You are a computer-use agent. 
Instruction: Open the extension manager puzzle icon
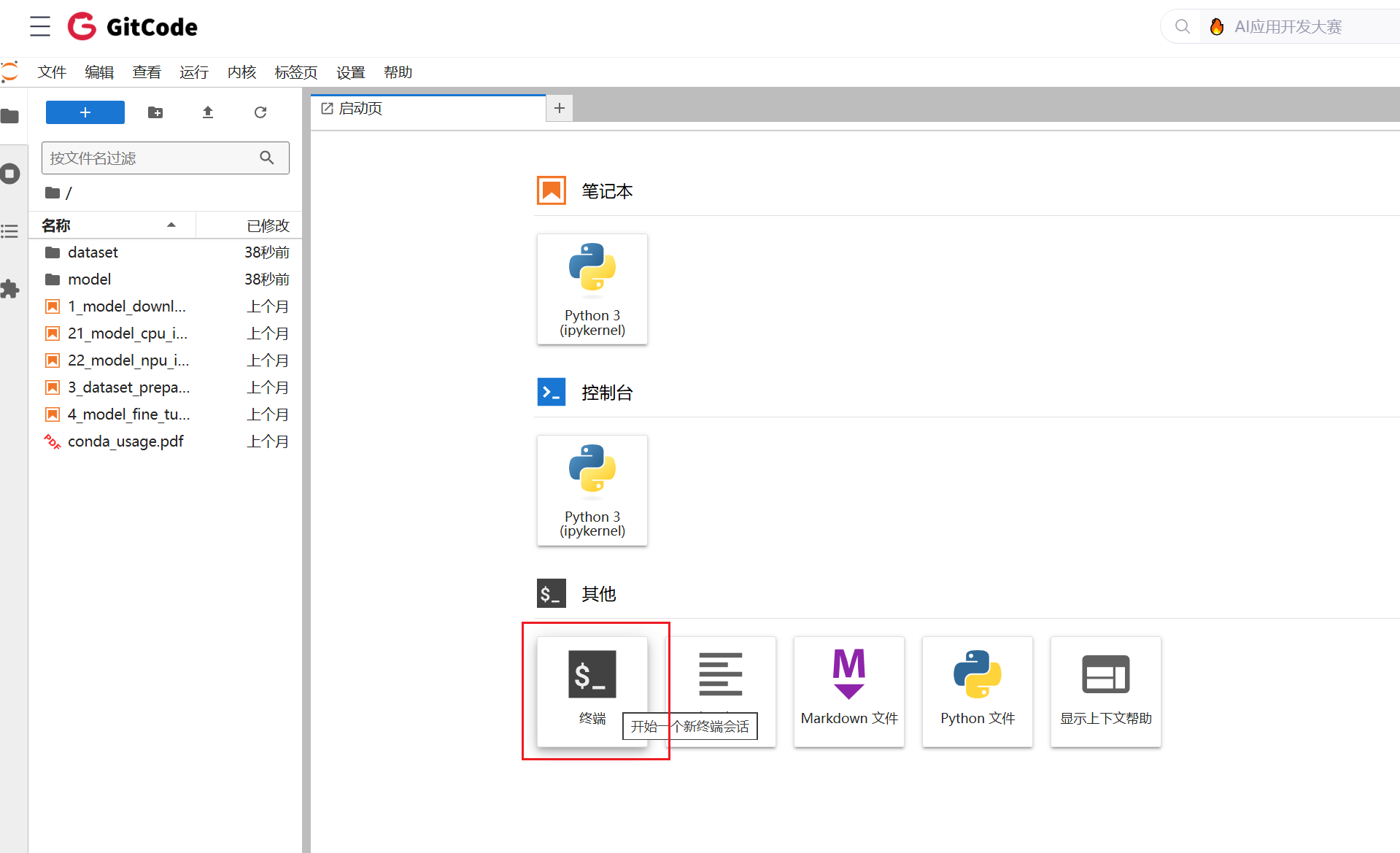click(10, 289)
